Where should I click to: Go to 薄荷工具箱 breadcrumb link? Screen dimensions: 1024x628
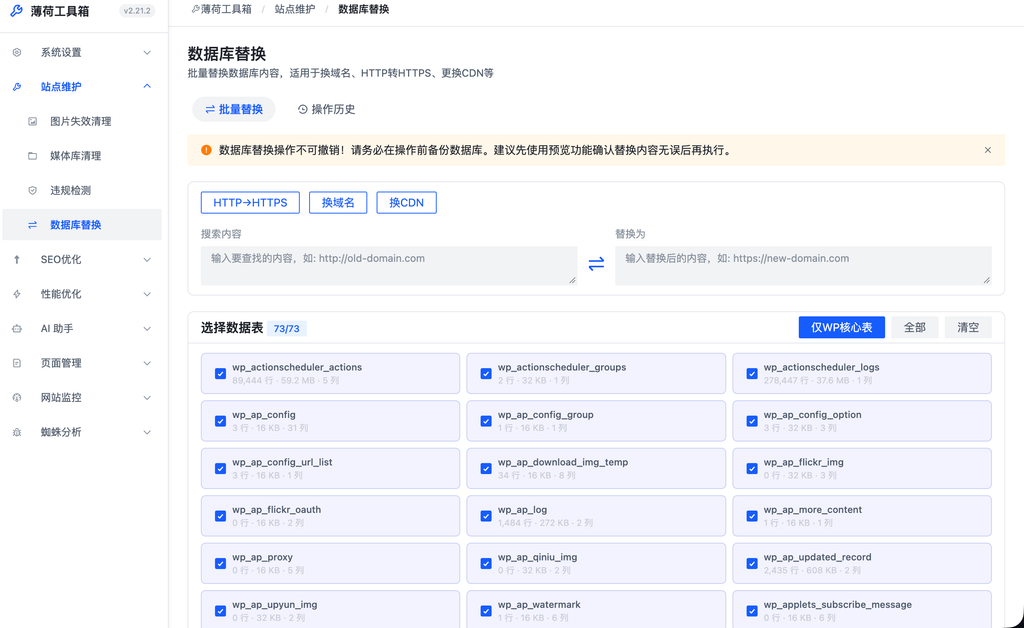(x=226, y=9)
